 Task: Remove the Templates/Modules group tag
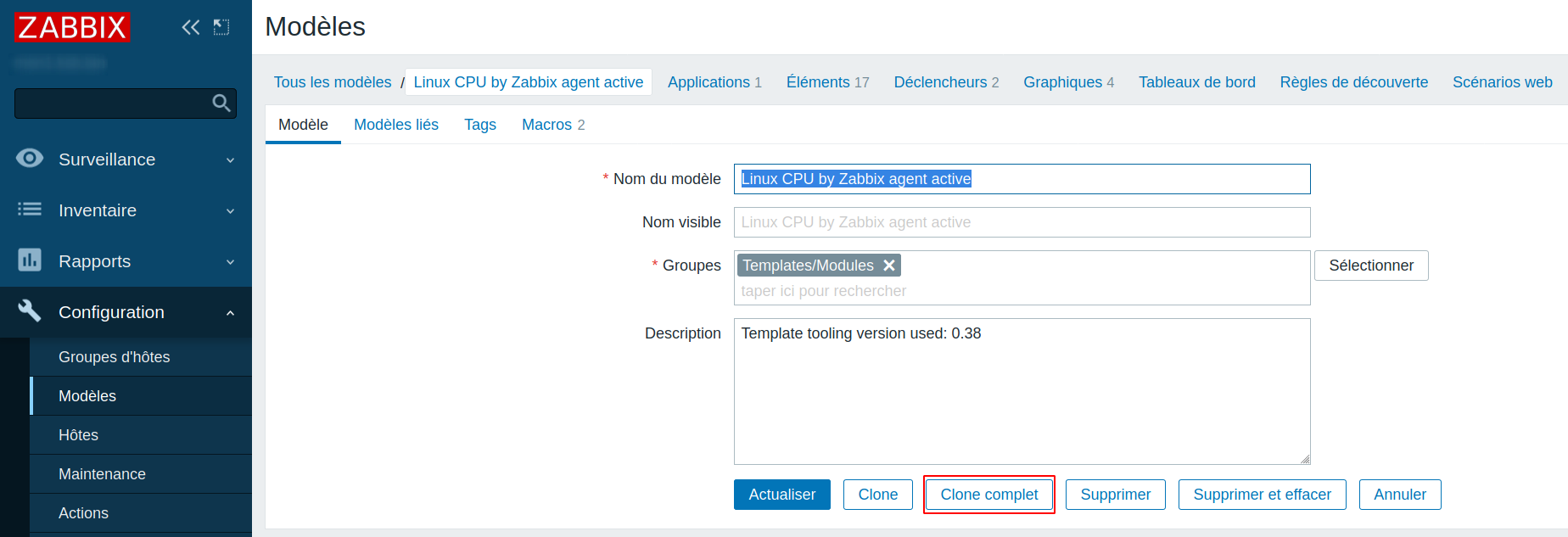pos(889,266)
